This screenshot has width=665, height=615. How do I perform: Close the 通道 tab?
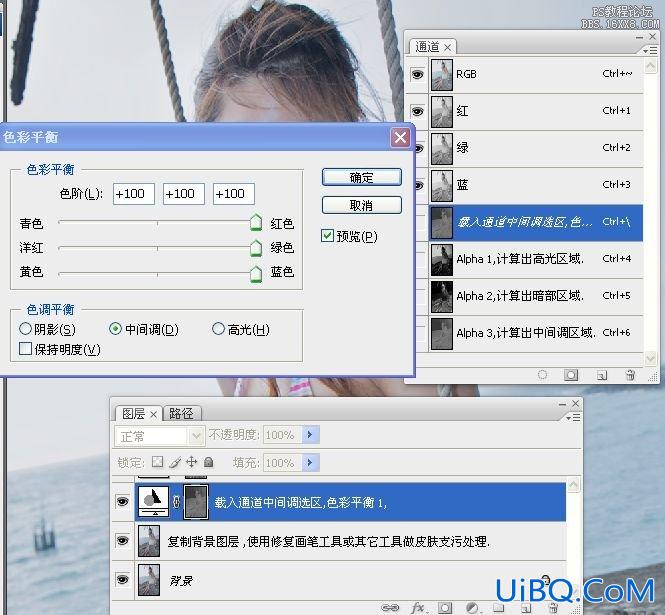coord(447,48)
